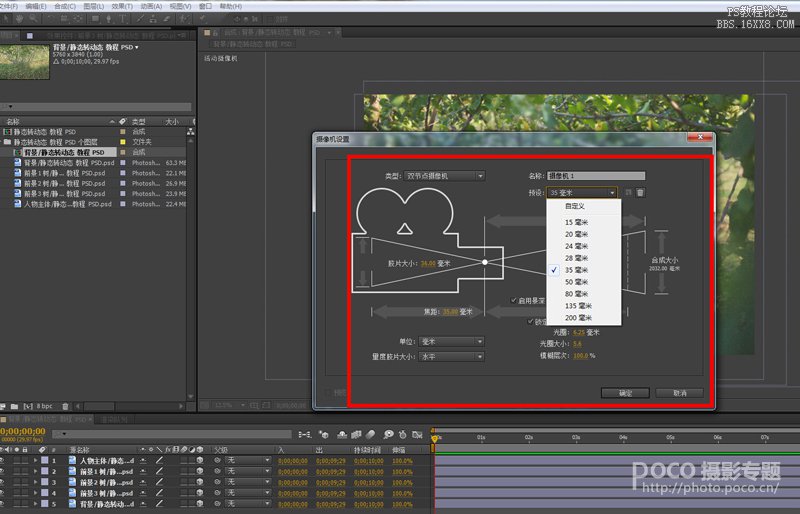The height and width of the screenshot is (514, 800).
Task: Open parent dropdown for layer 5
Action: (248, 504)
